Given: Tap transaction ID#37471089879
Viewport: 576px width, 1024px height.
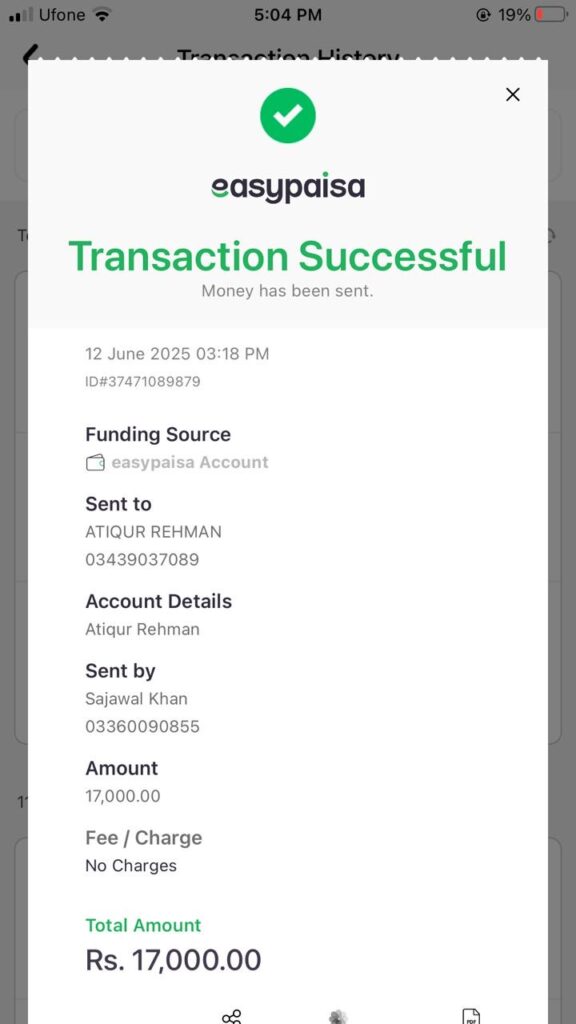Looking at the screenshot, I should [x=142, y=381].
